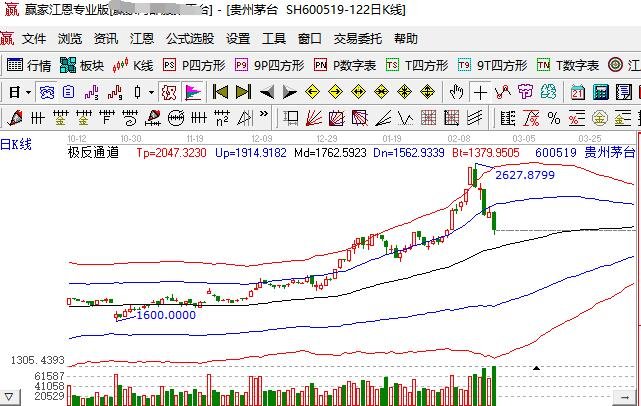Open the 帮助 menu
Screen dimensions: 641x406
[x=406, y=39]
